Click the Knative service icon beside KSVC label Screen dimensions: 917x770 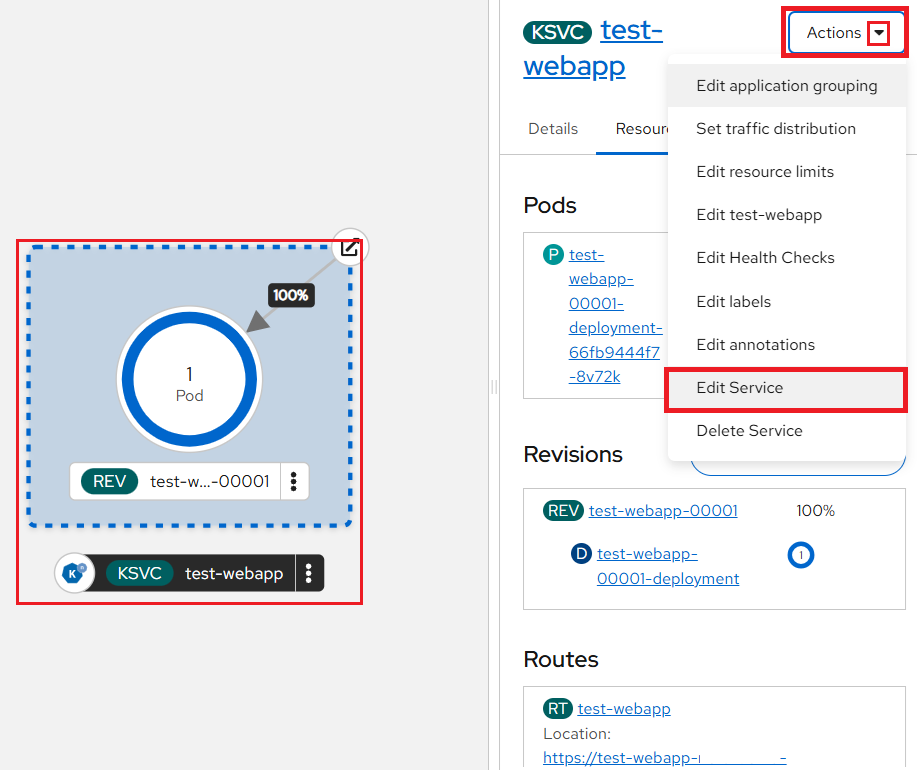[74, 573]
